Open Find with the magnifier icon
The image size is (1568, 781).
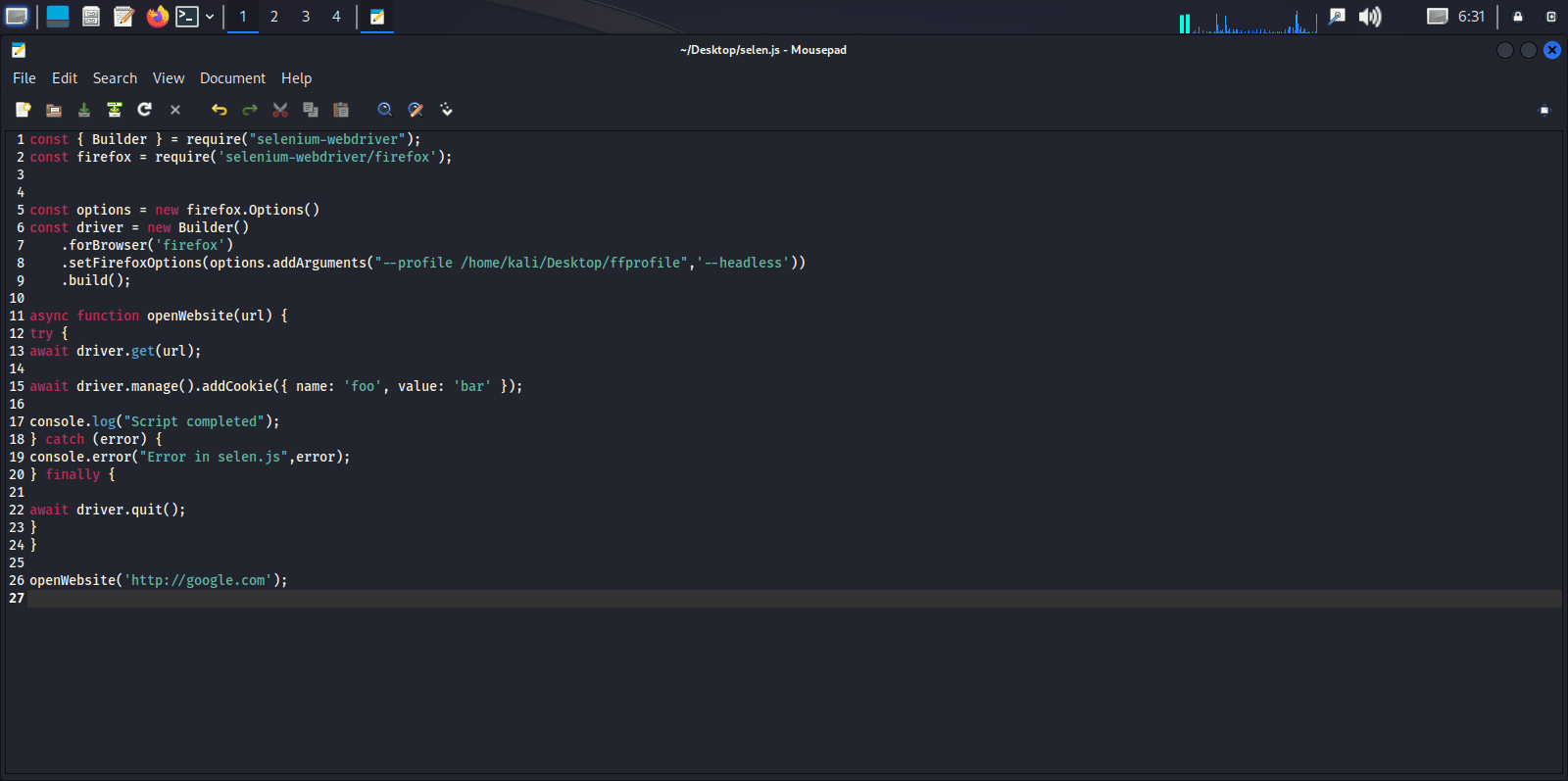tap(385, 110)
